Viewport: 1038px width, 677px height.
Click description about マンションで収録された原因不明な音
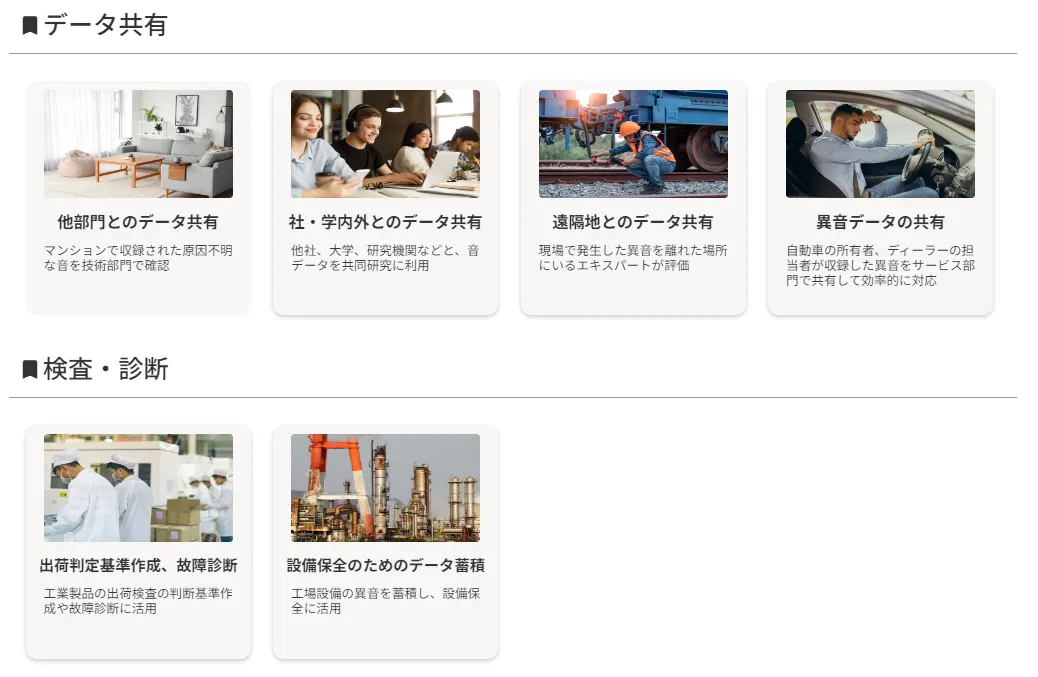coord(138,258)
